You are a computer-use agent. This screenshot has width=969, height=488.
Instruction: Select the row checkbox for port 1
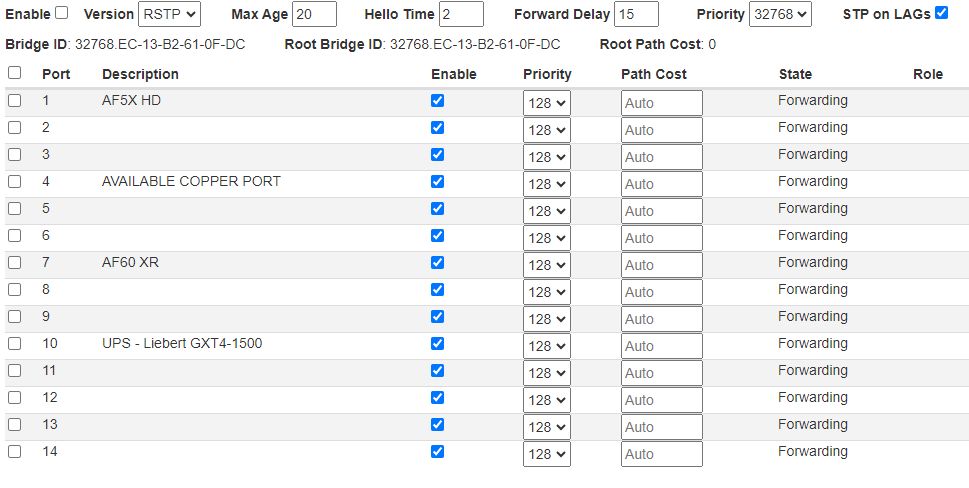click(x=14, y=100)
